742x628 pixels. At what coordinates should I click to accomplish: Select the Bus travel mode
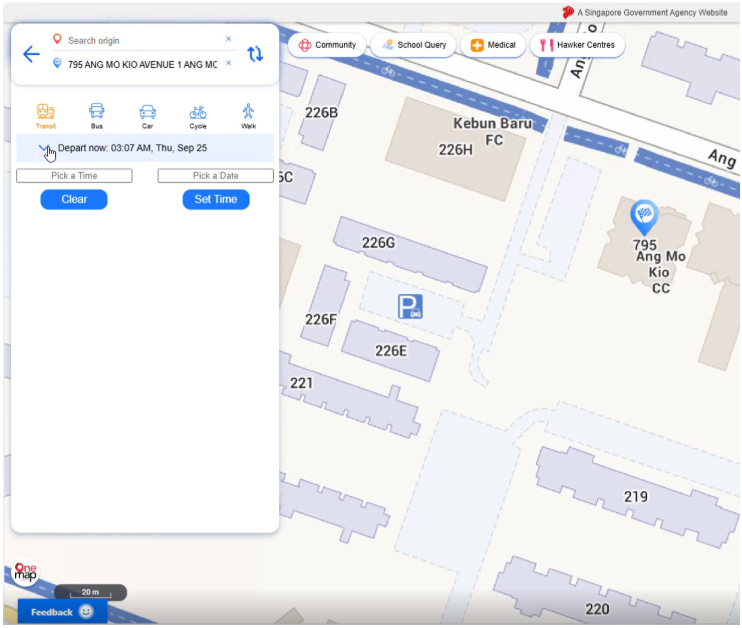point(97,115)
